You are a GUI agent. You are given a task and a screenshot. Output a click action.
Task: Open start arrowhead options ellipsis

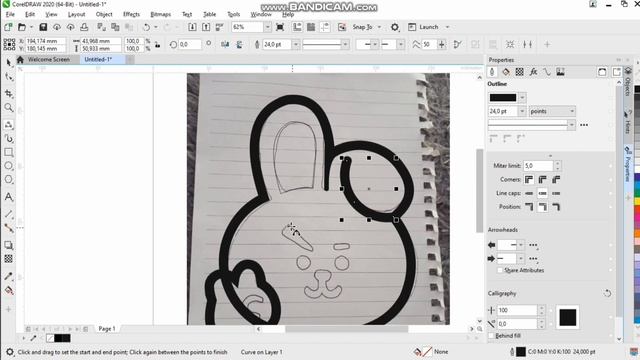(x=533, y=245)
